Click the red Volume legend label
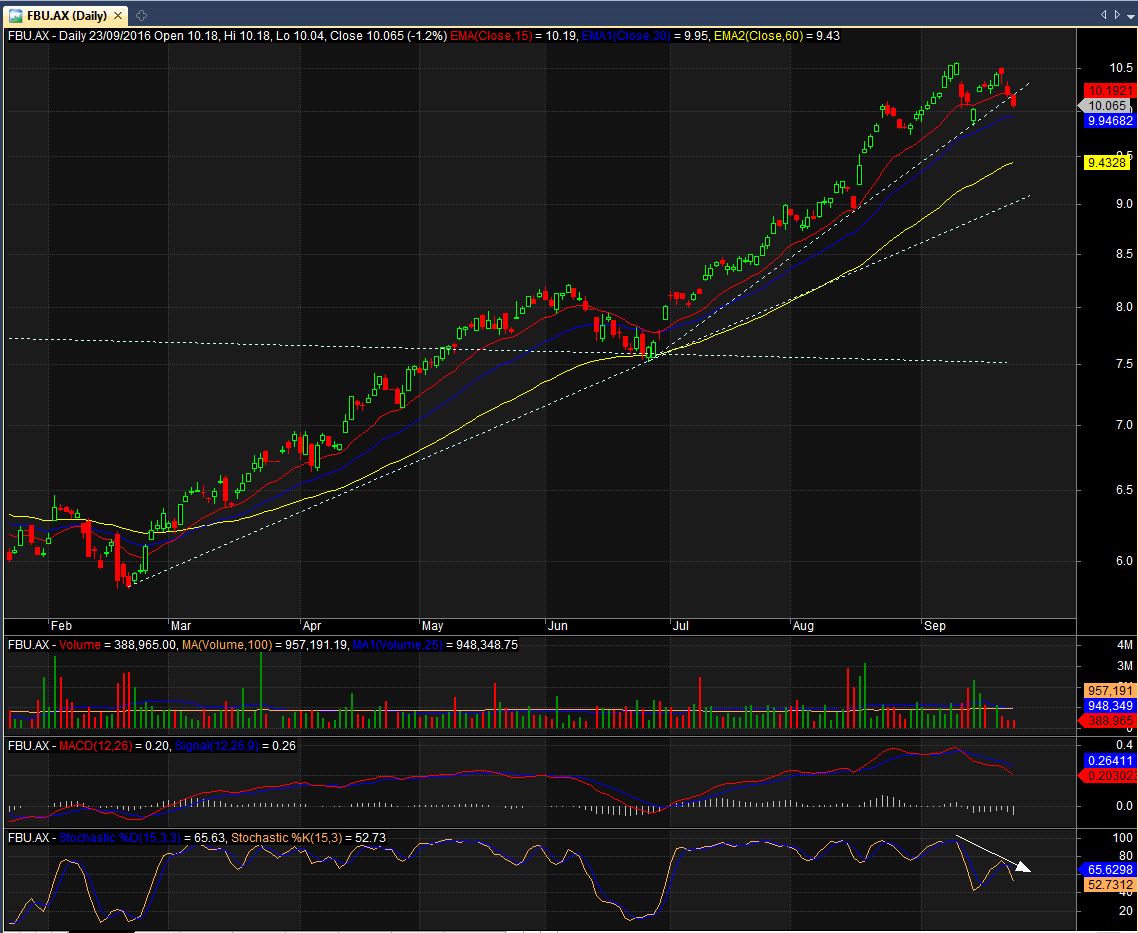 80,644
